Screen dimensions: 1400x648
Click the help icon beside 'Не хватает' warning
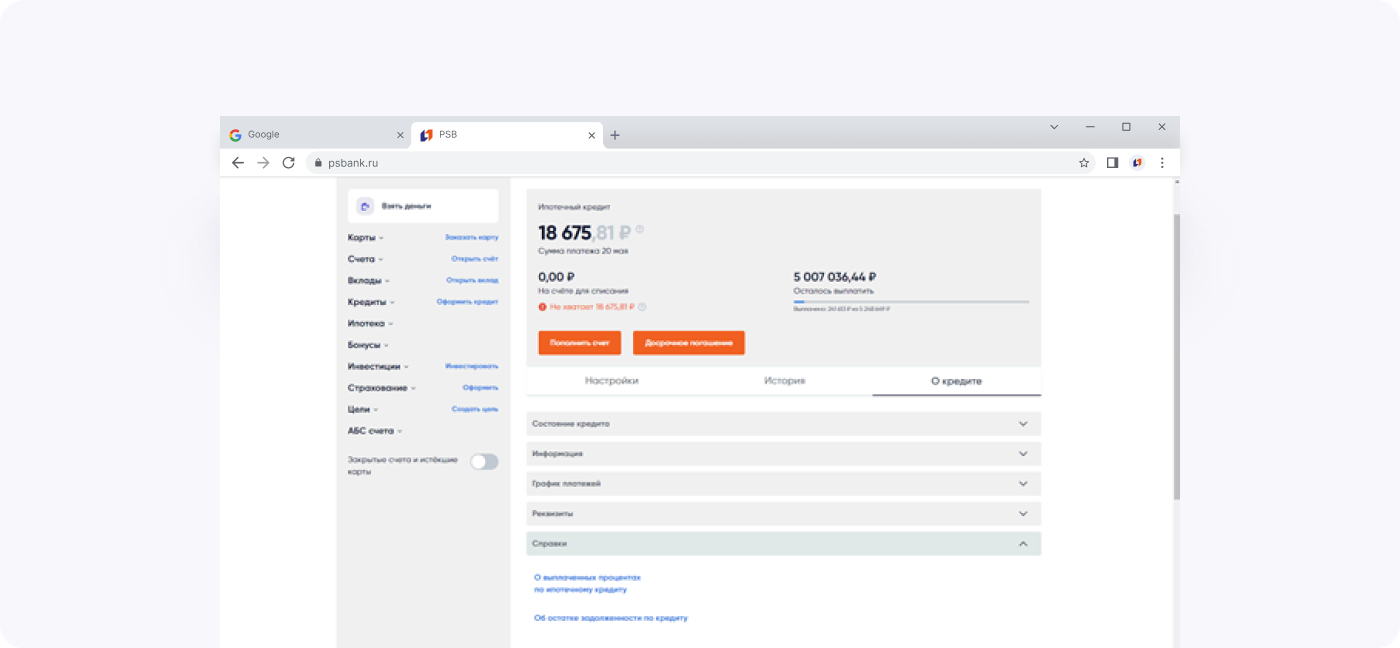pos(642,307)
